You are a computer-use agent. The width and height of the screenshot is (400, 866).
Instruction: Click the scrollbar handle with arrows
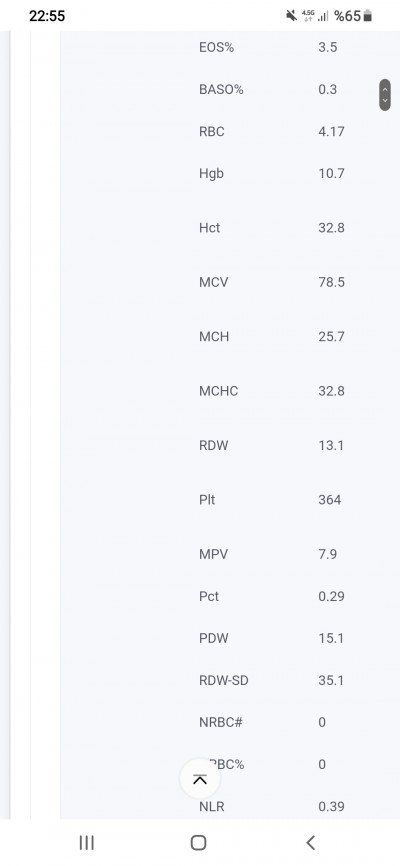(385, 95)
